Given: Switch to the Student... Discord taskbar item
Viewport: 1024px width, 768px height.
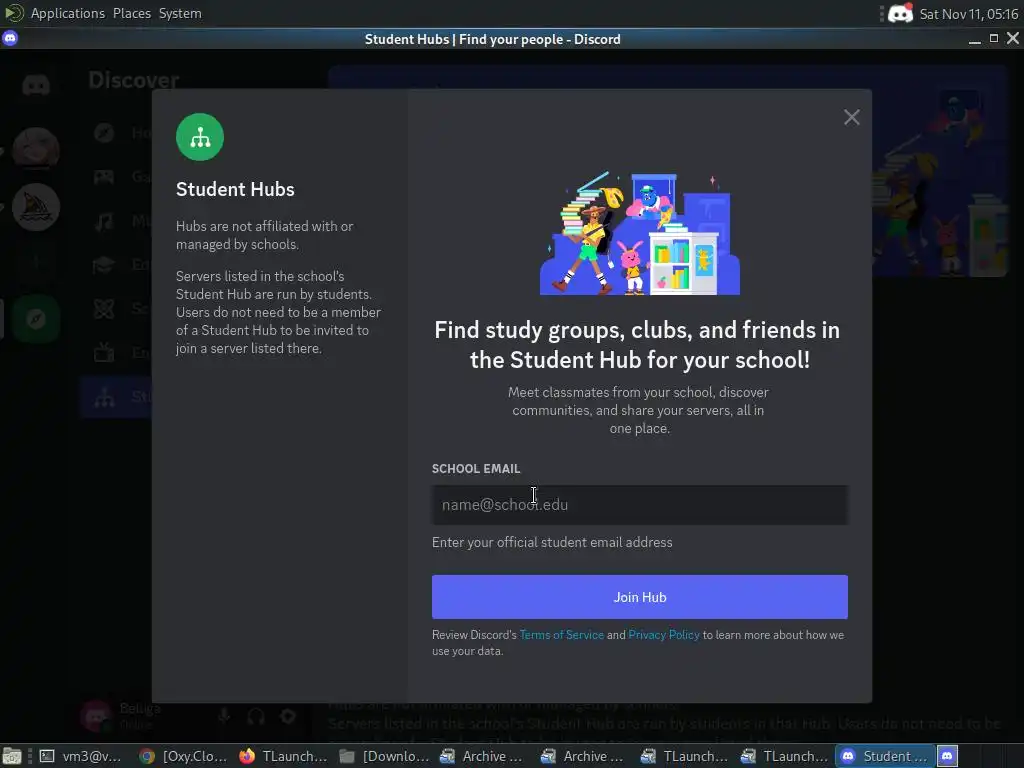Looking at the screenshot, I should pos(885,756).
